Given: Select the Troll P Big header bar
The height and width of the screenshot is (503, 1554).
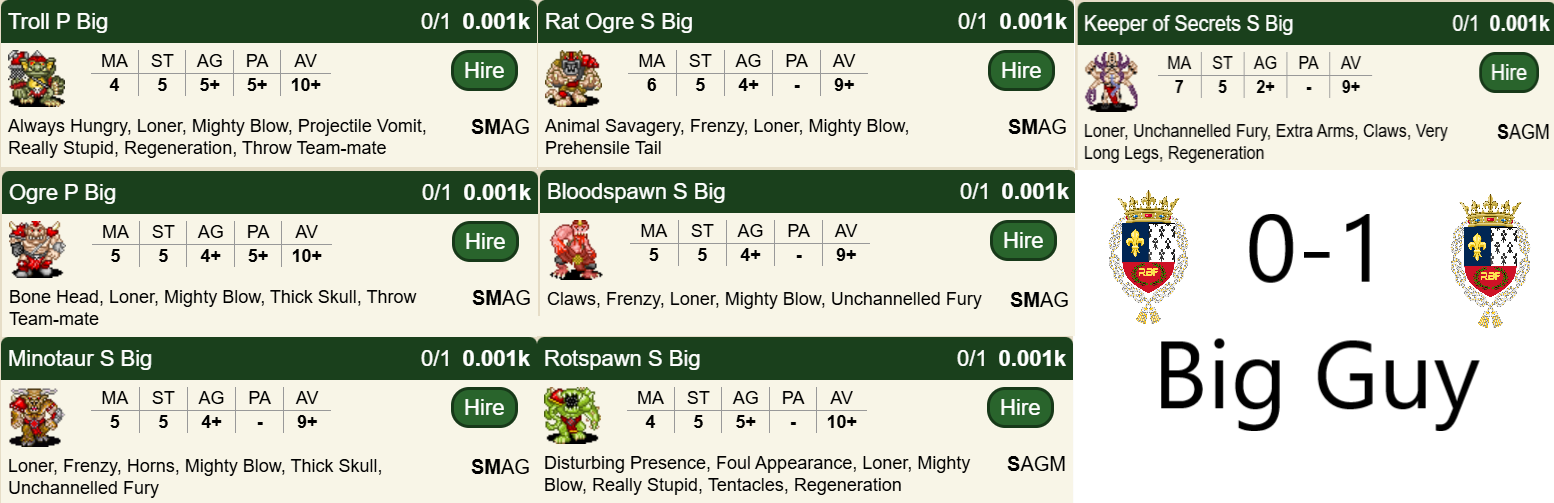Looking at the screenshot, I should tap(200, 22).
